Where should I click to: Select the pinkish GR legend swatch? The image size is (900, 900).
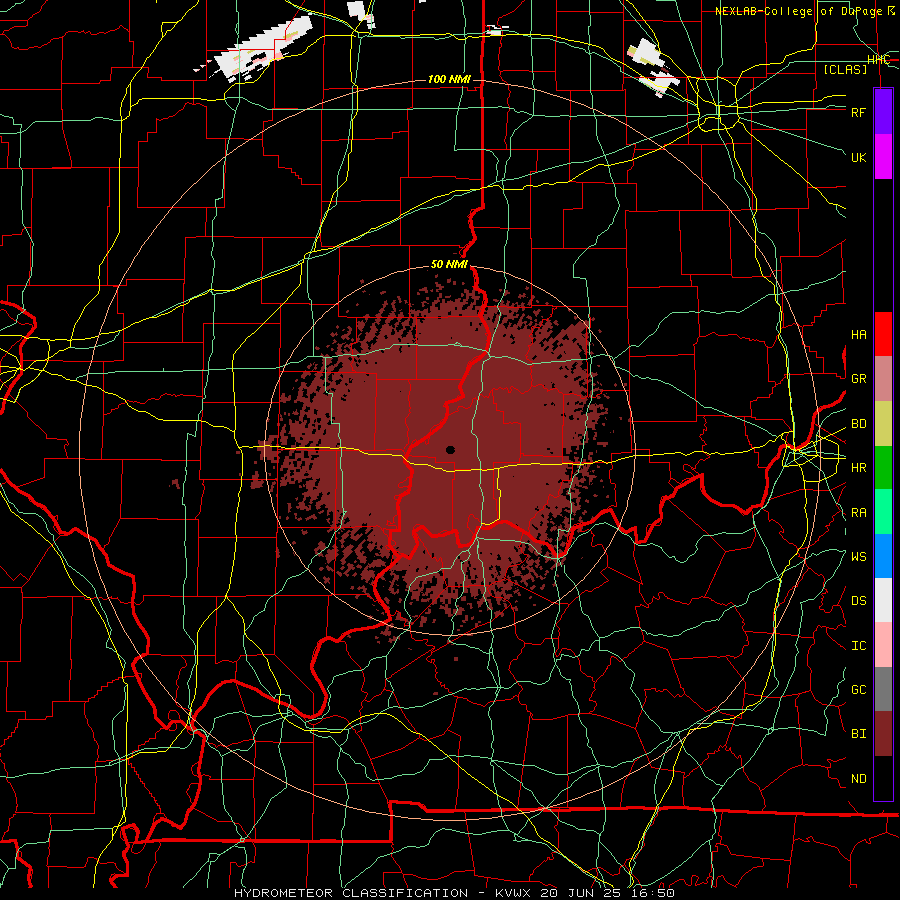883,378
